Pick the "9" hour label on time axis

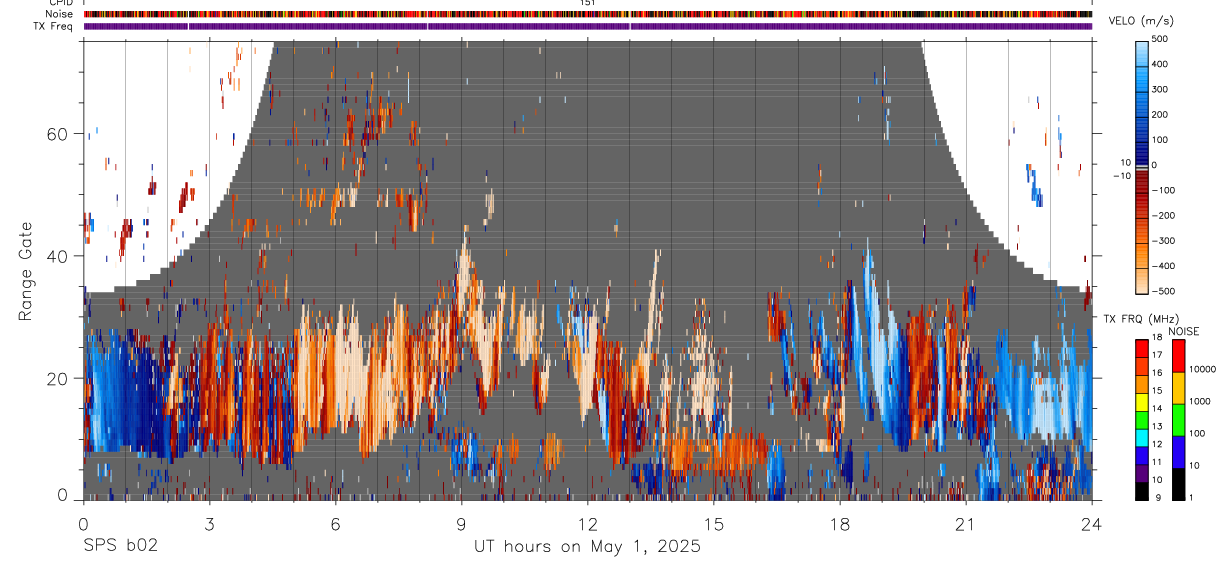click(x=461, y=523)
